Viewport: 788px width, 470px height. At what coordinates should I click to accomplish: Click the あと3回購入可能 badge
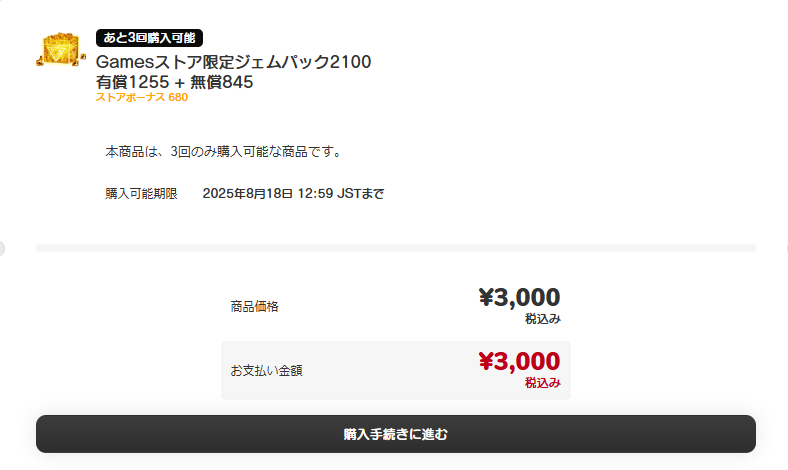150,38
